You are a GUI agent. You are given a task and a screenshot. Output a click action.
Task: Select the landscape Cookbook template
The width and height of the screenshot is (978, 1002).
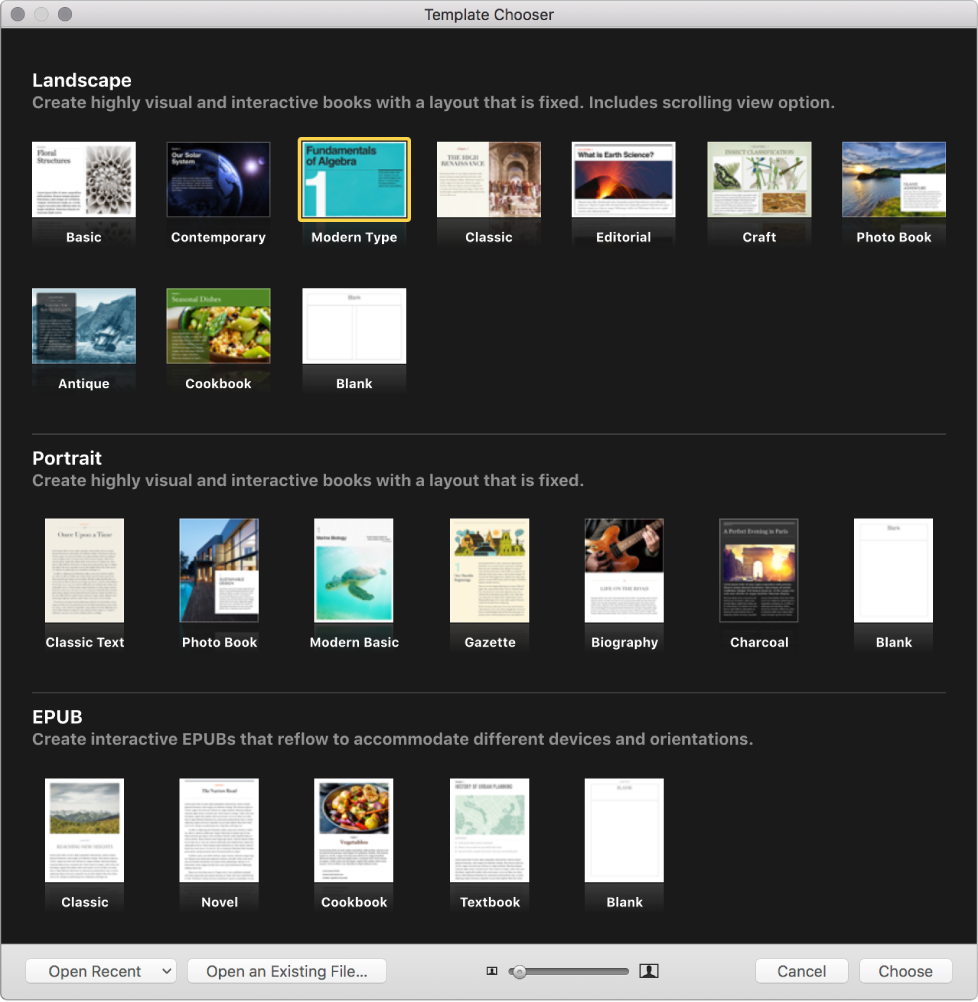click(x=219, y=326)
